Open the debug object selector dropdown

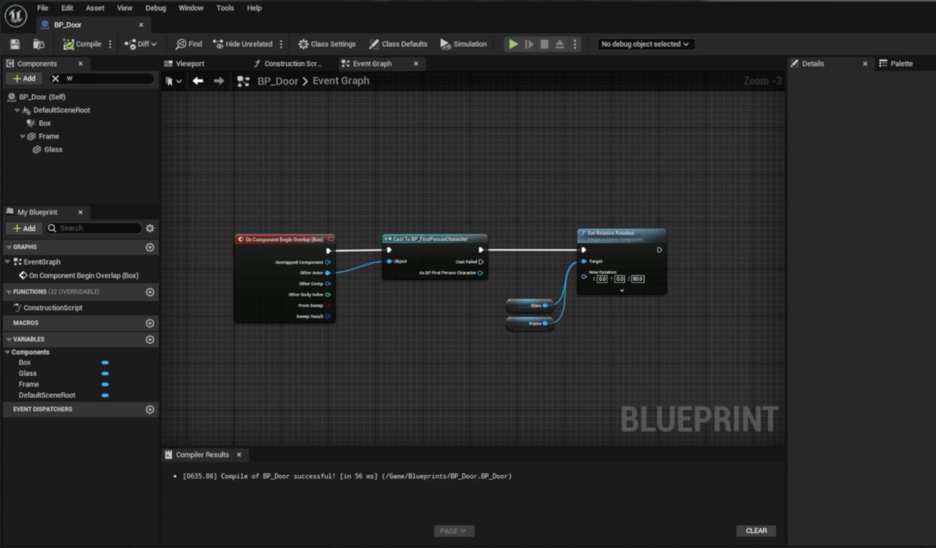[x=645, y=44]
